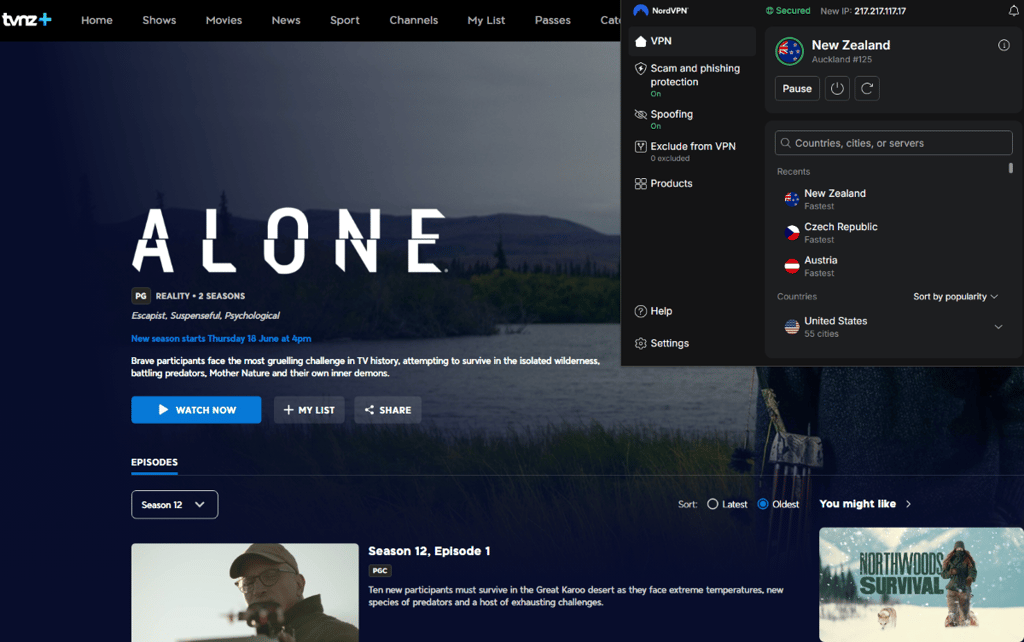The width and height of the screenshot is (1024, 642).
Task: Select Oldest sort radio button
Action: click(763, 504)
